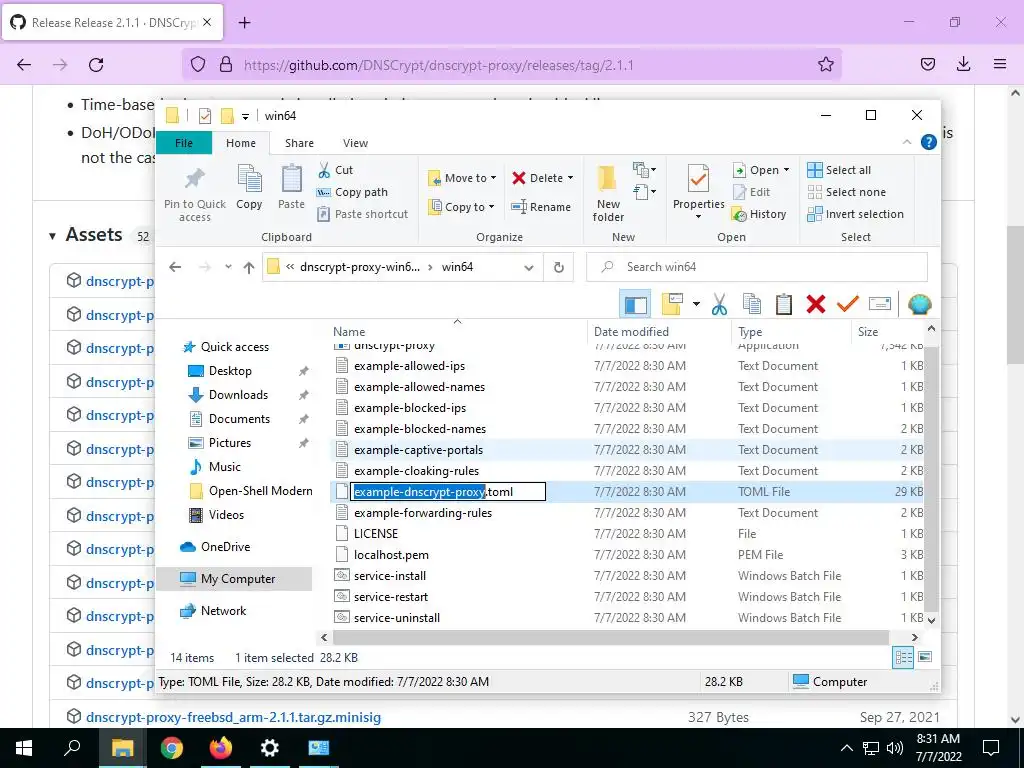Collapse the Assets section on GitHub

point(53,236)
